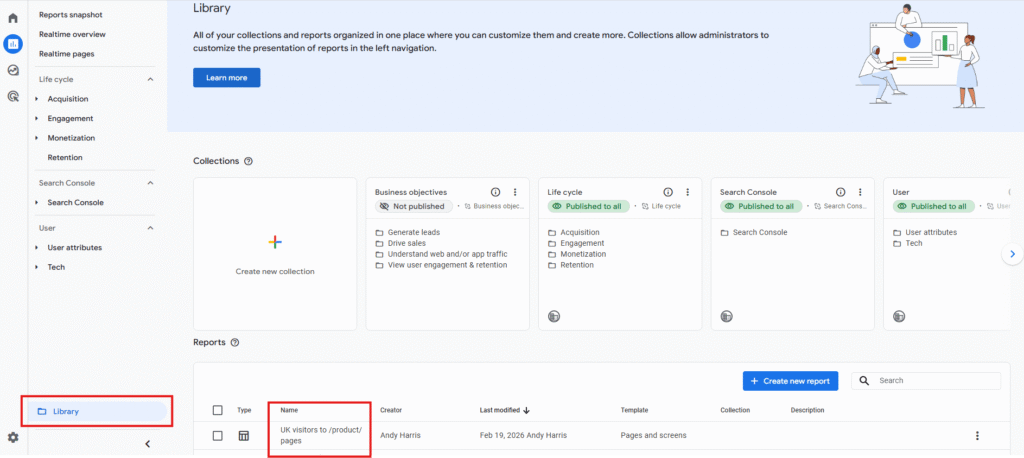This screenshot has width=1024, height=458.
Task: Click Create new collection card
Action: [x=275, y=254]
